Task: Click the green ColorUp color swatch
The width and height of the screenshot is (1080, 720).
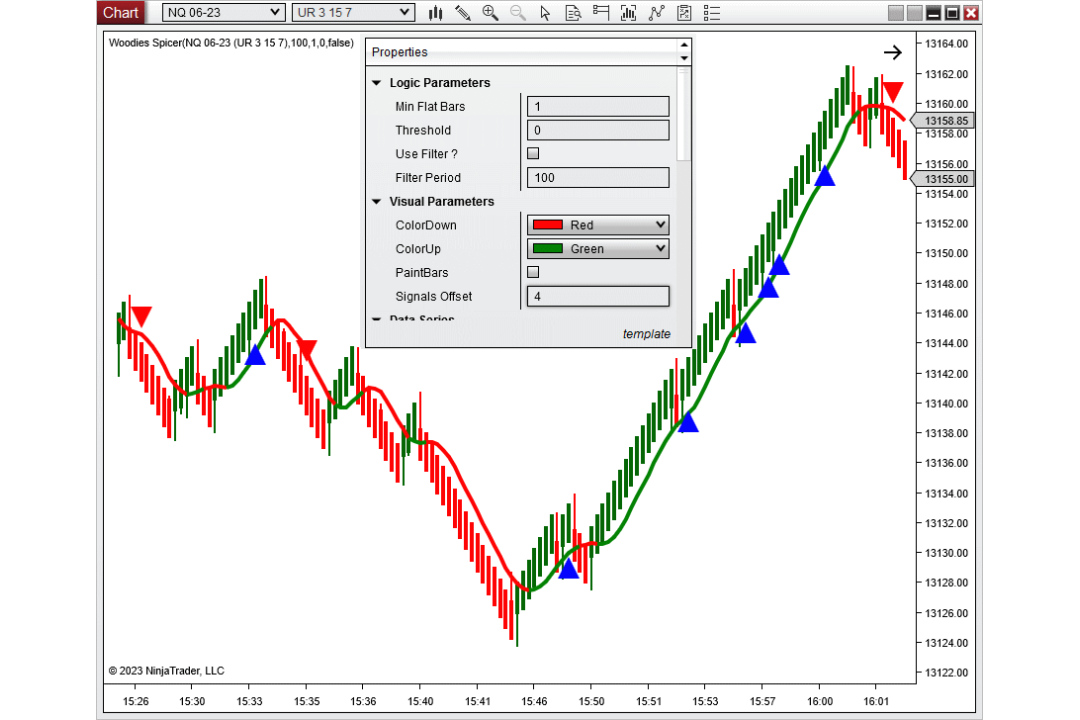Action: tap(548, 249)
